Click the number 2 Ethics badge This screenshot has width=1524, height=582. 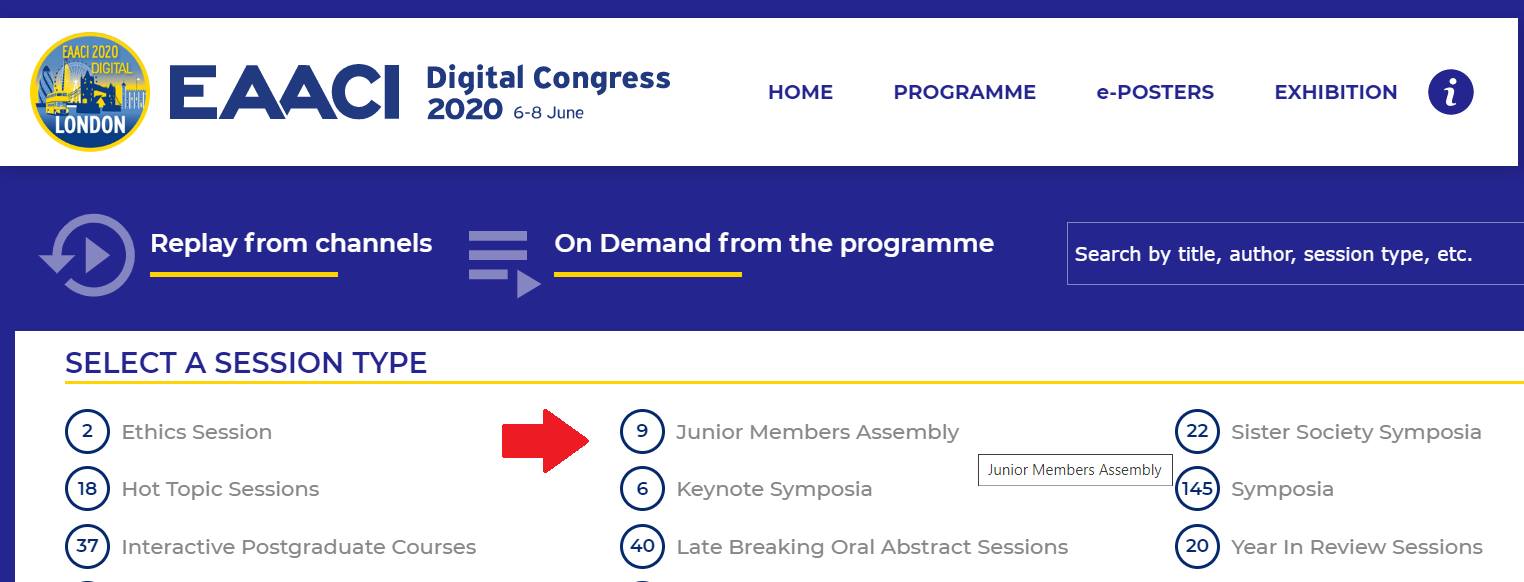tap(88, 432)
